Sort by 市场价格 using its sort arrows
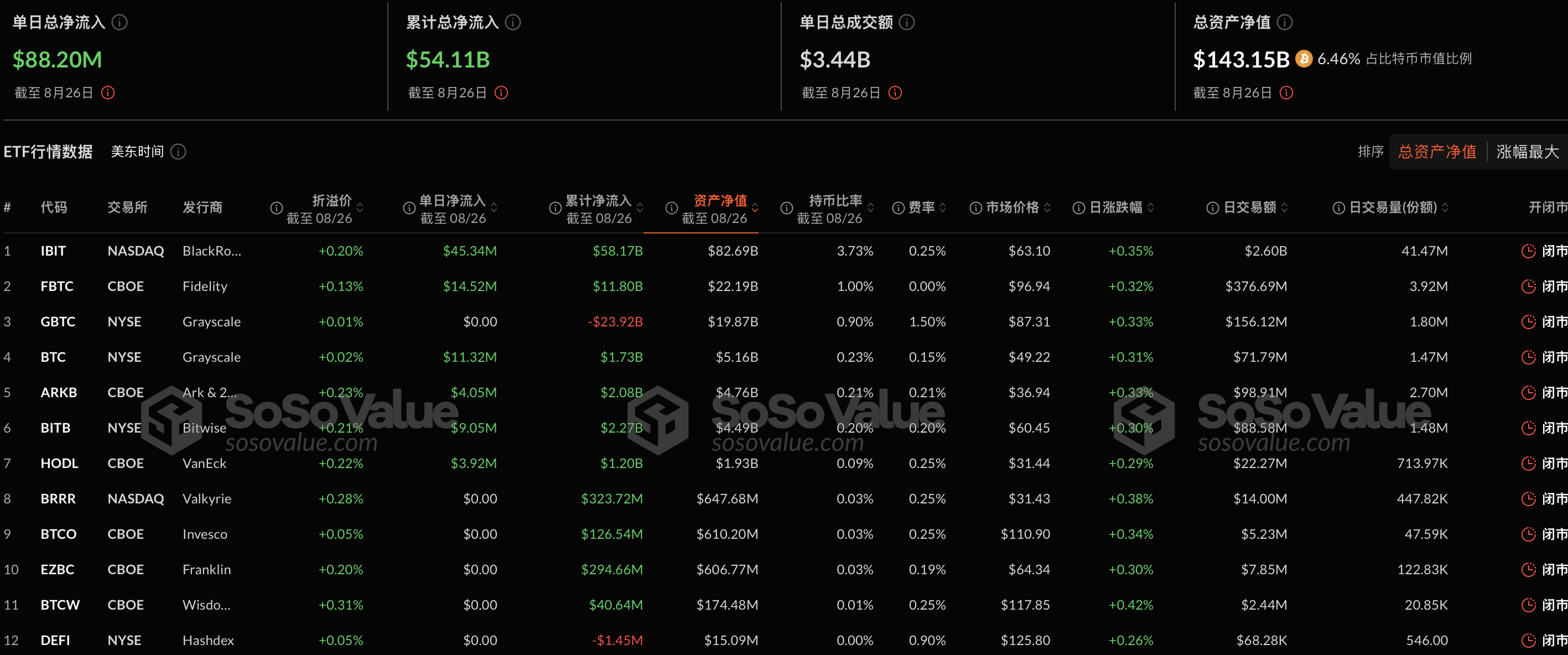The image size is (1568, 655). click(x=1047, y=207)
